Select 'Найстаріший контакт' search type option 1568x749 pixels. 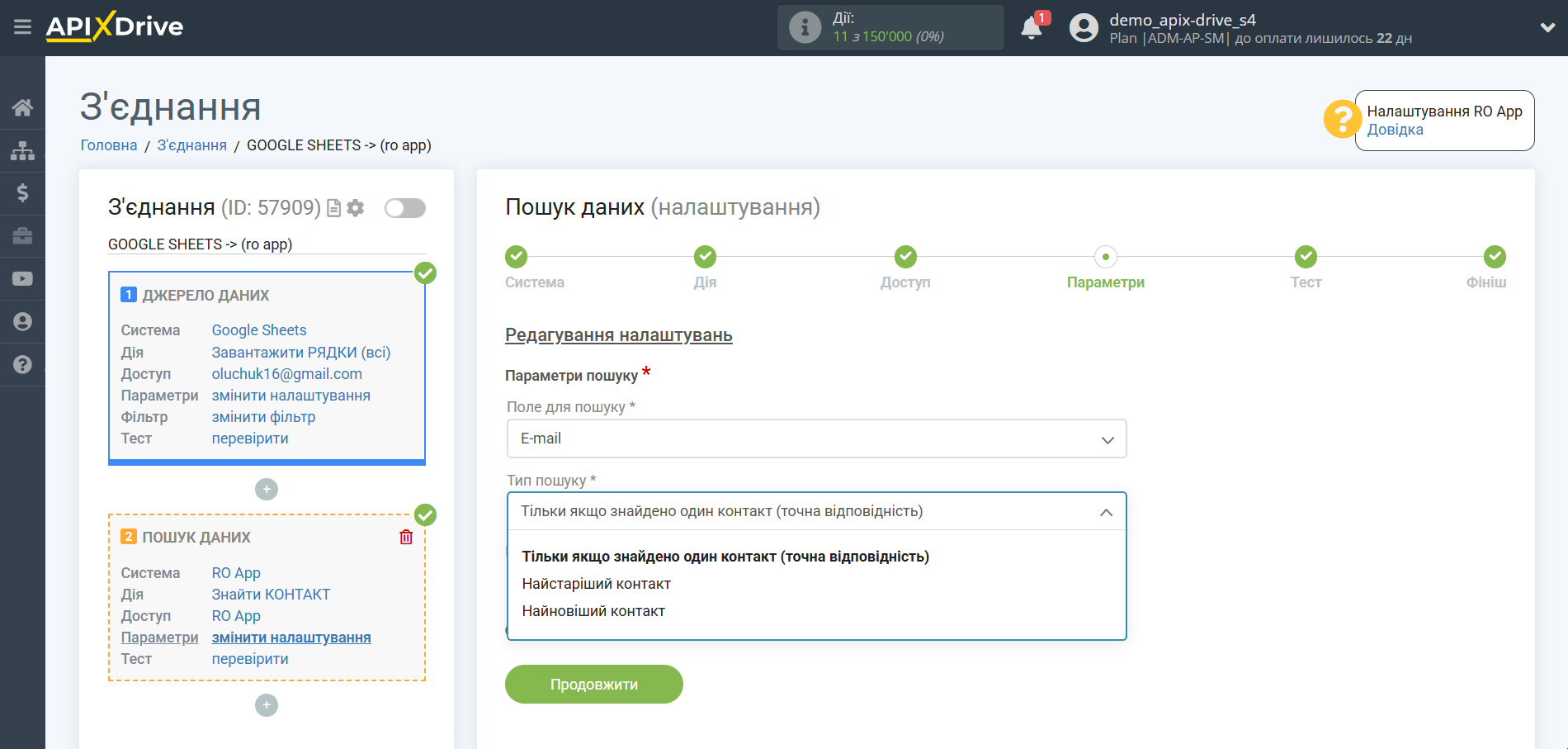[596, 583]
